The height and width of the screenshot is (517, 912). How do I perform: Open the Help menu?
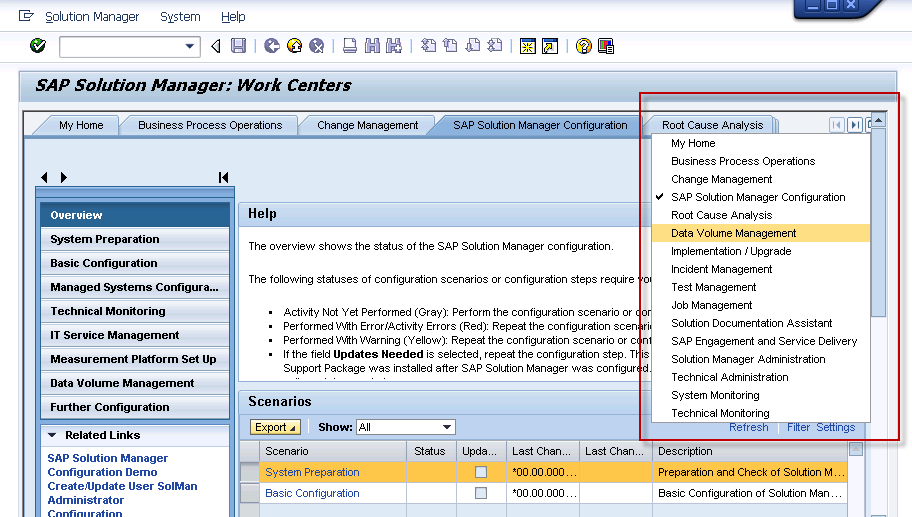(233, 17)
